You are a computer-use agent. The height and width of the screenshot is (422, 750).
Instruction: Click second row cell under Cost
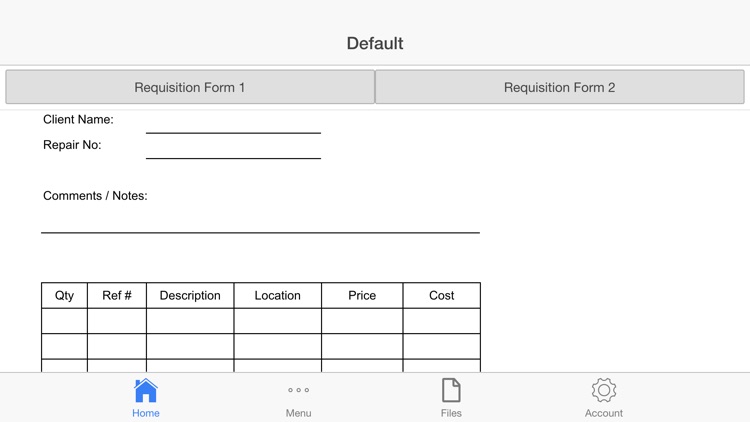click(441, 346)
